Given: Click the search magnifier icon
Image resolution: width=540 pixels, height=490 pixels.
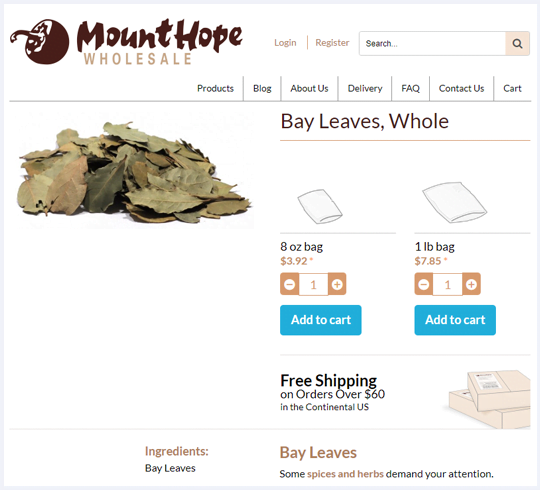Looking at the screenshot, I should point(517,43).
